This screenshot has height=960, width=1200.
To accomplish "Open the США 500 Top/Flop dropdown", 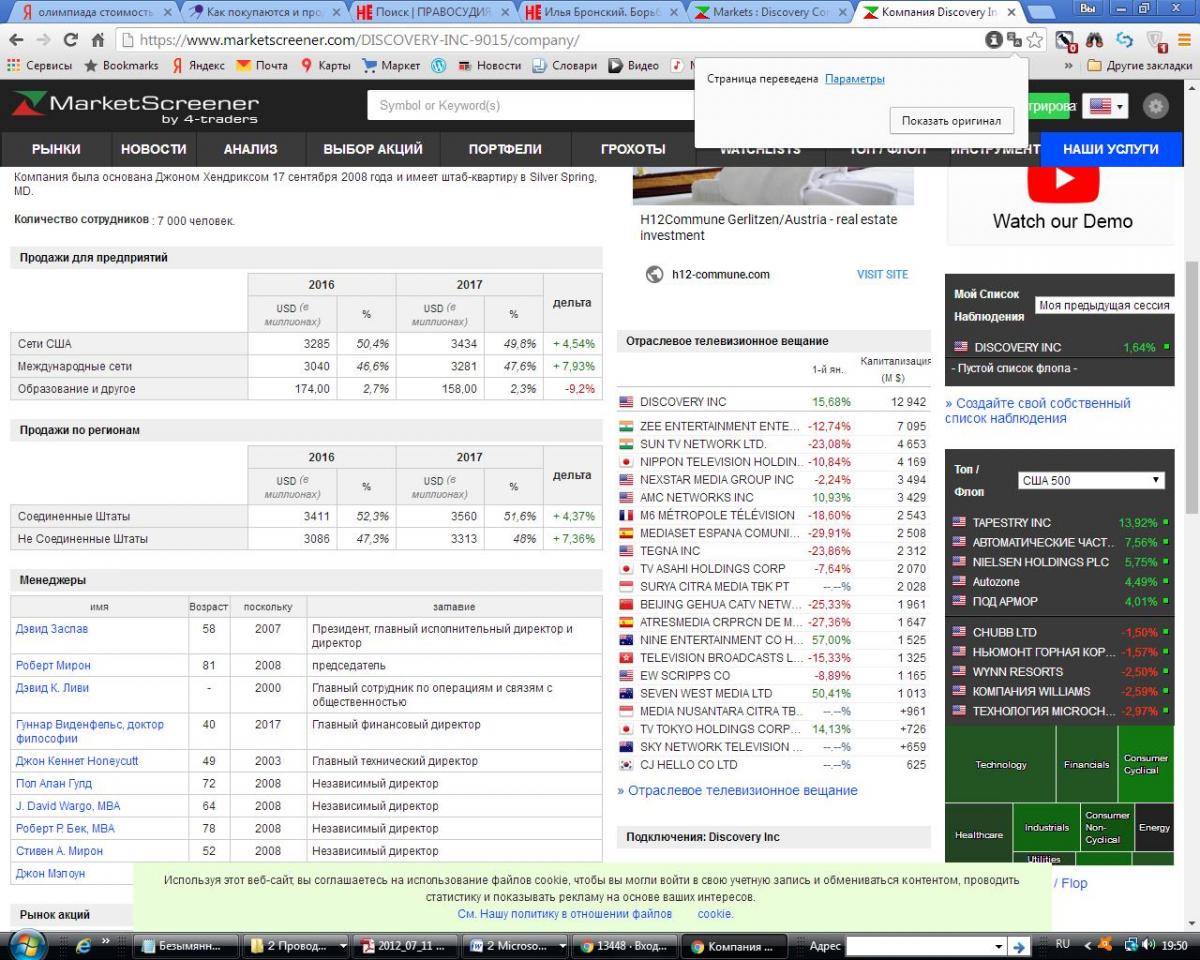I will (x=1091, y=481).
